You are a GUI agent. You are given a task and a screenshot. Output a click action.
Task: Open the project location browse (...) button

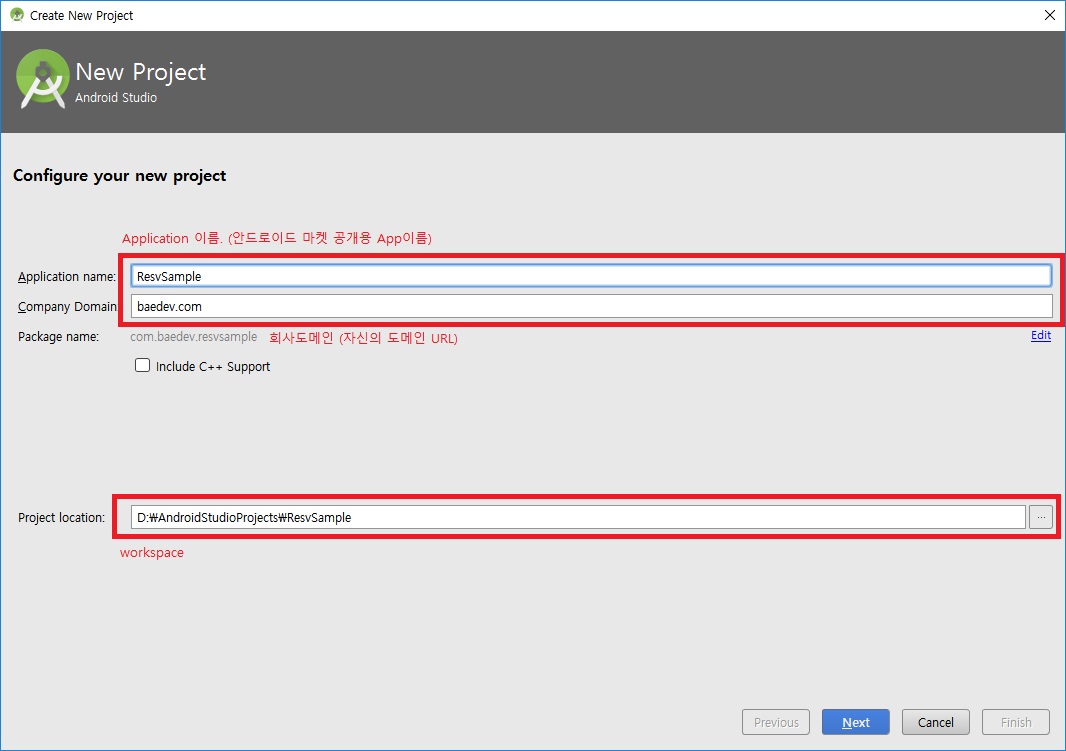pyautogui.click(x=1041, y=517)
